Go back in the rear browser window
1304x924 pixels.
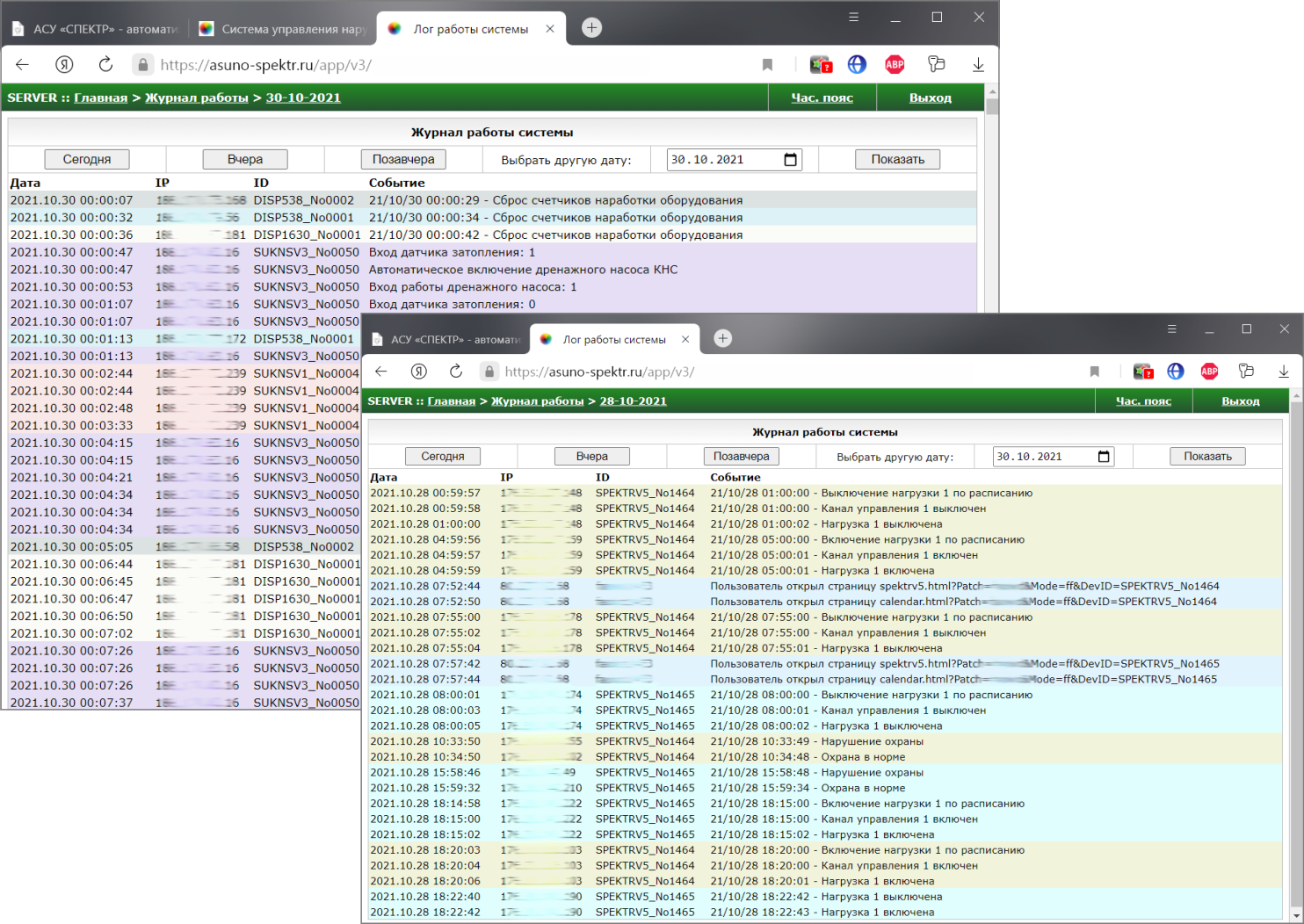pos(23,64)
